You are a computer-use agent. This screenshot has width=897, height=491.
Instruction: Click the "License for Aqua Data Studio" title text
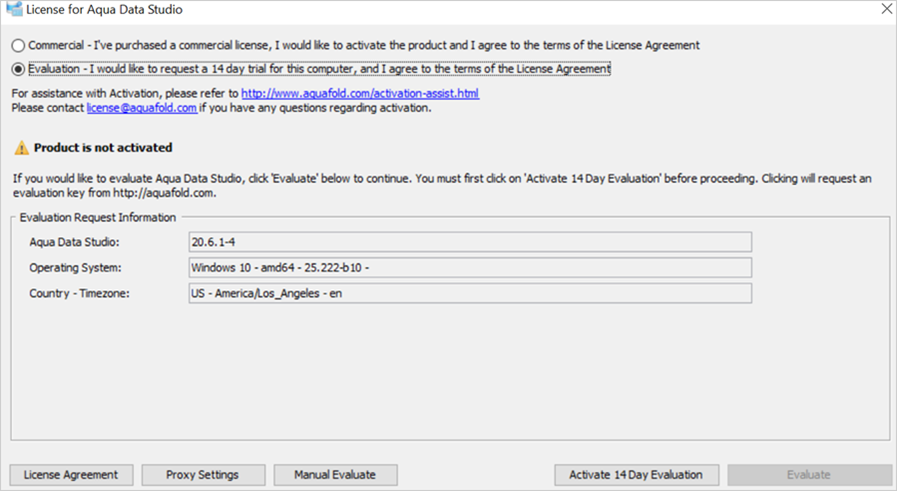[97, 9]
